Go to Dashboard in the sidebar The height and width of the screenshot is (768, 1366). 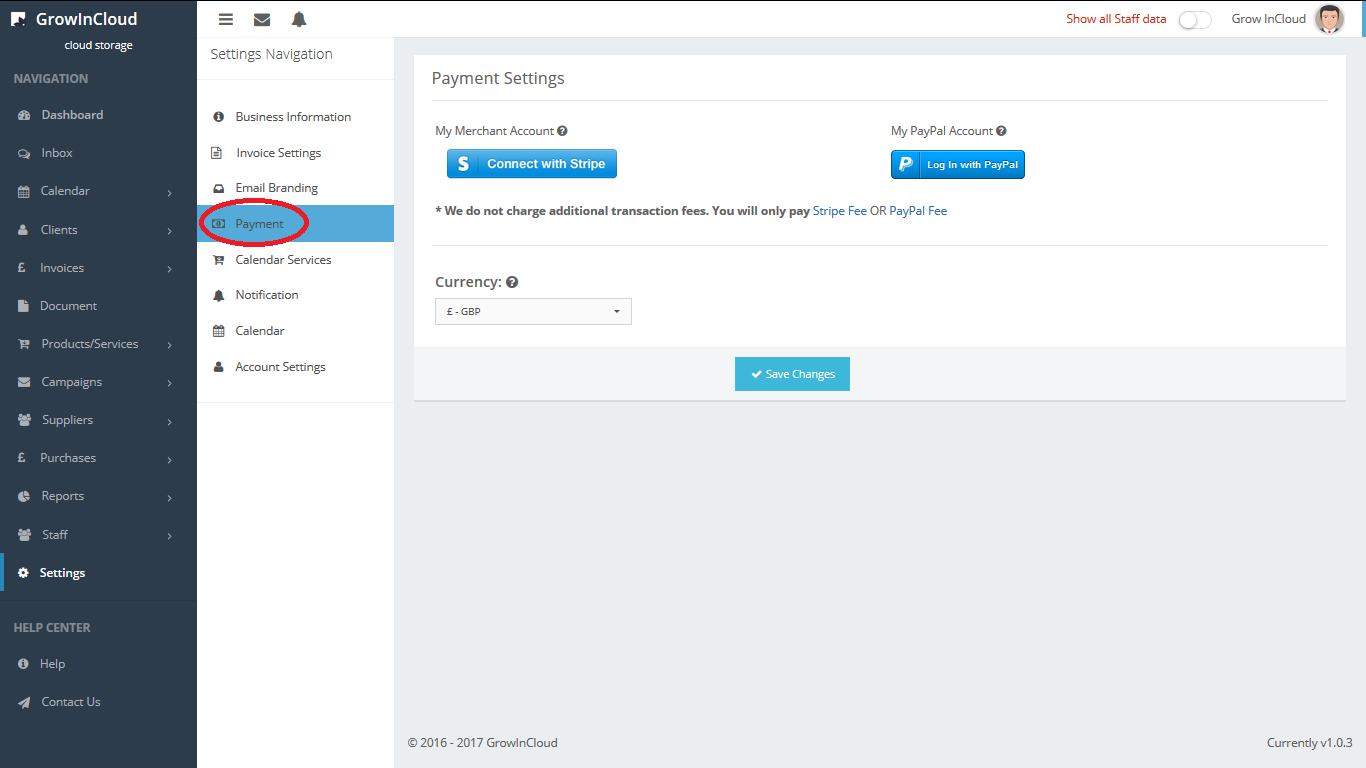(72, 115)
